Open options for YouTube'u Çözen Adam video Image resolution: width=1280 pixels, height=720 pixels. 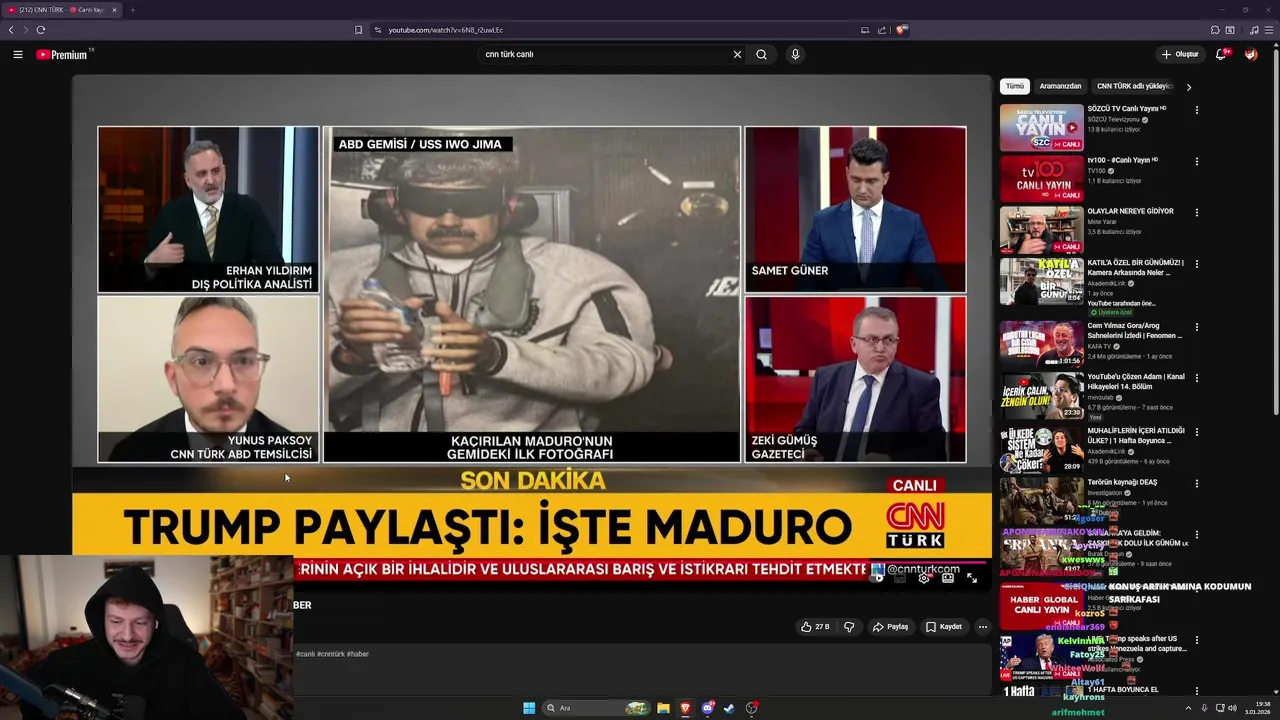(1196, 380)
